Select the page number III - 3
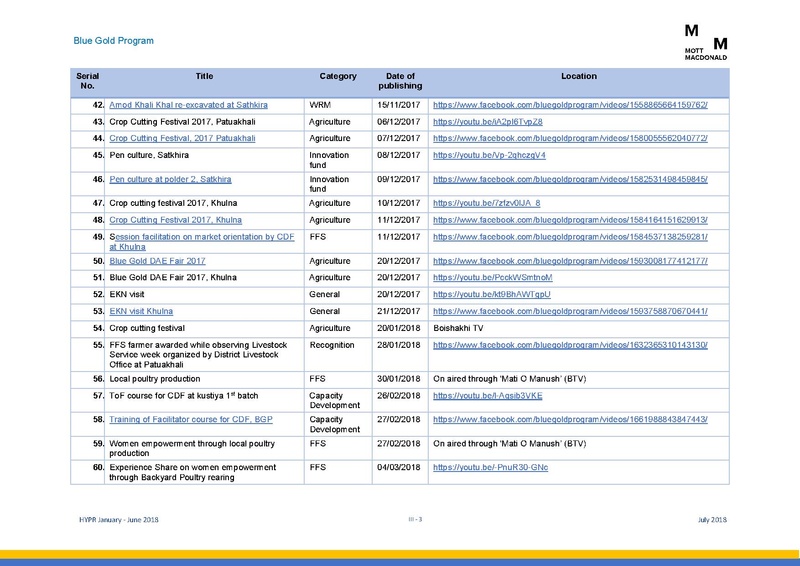 [x=415, y=520]
